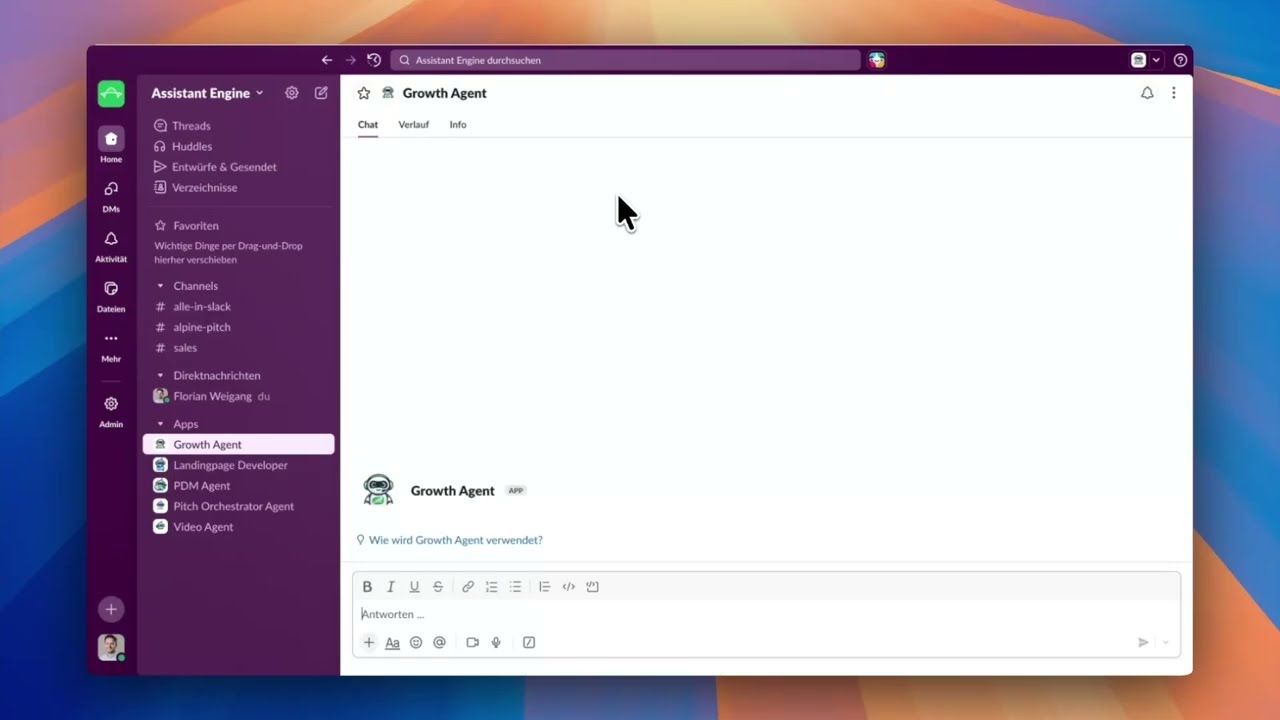Click the Growth Agent header title

[x=444, y=93]
